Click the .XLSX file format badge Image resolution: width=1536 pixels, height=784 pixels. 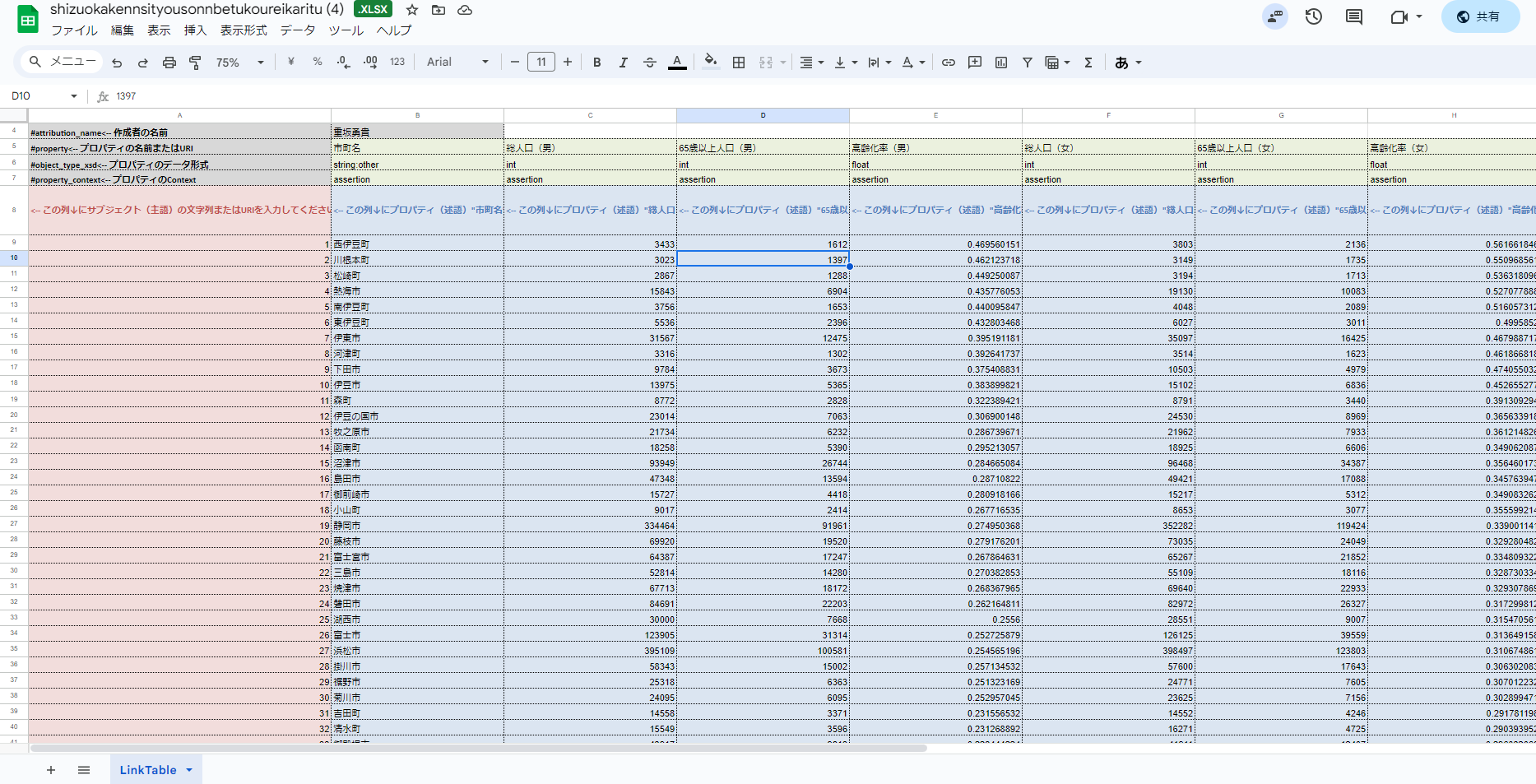pyautogui.click(x=373, y=9)
